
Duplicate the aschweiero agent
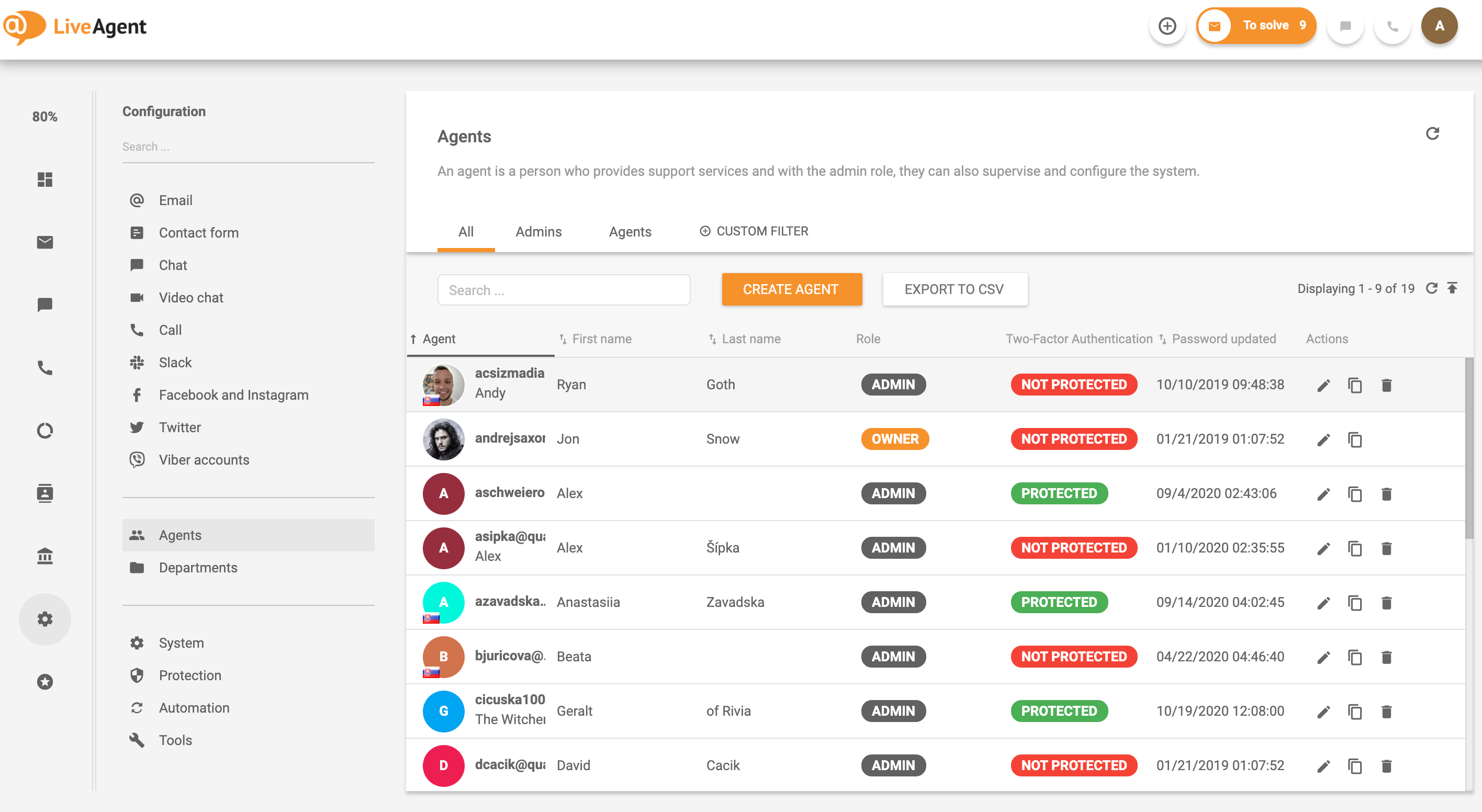pyautogui.click(x=1355, y=494)
